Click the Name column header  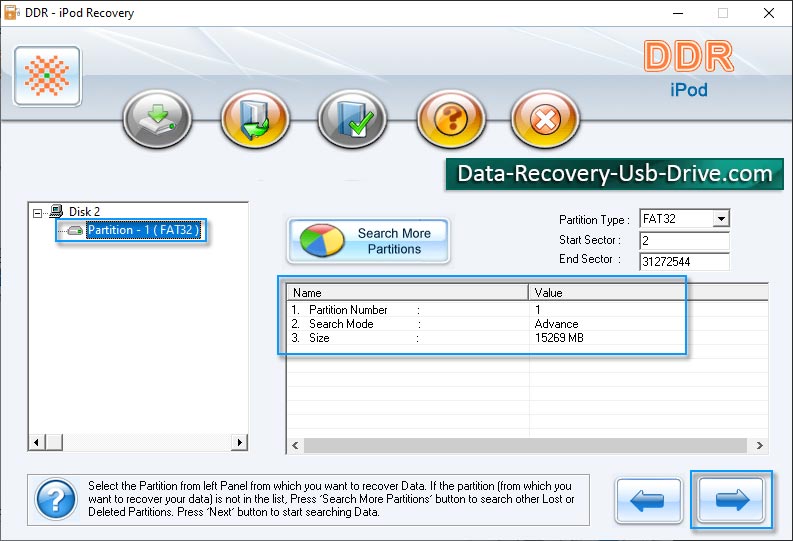[x=408, y=293]
